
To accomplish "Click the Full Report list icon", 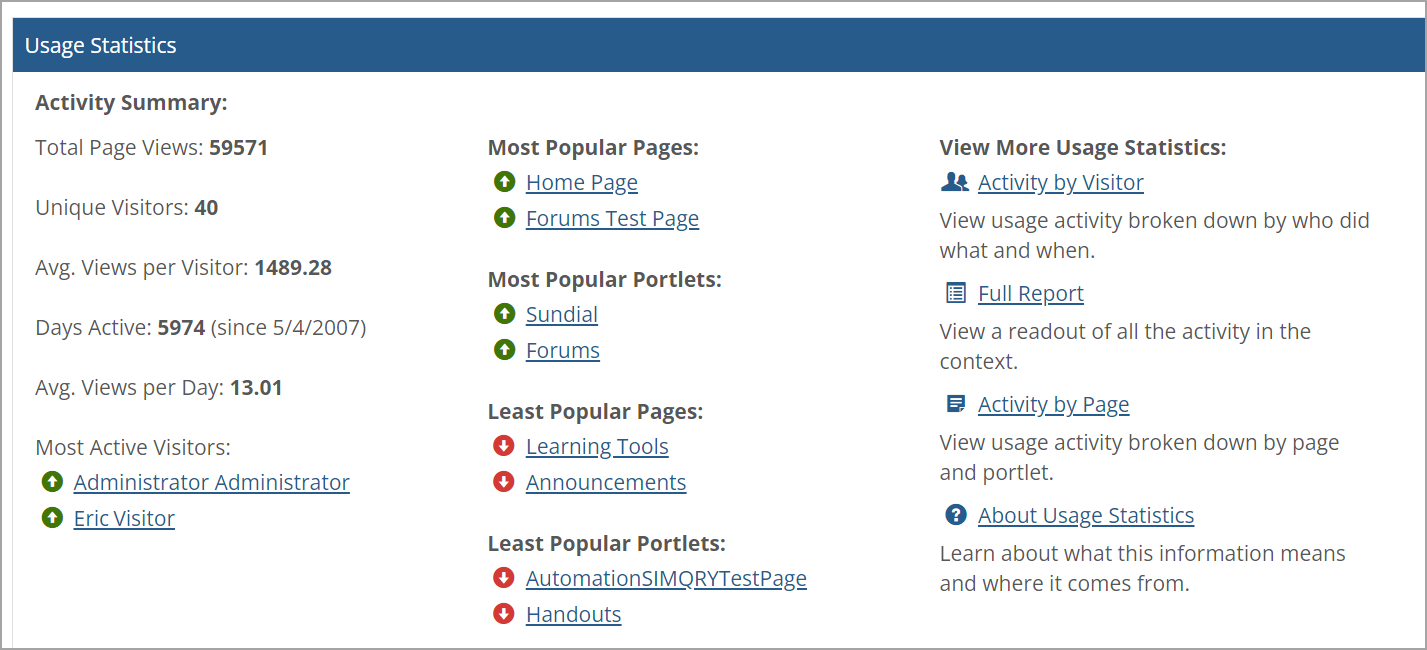I will (x=956, y=293).
